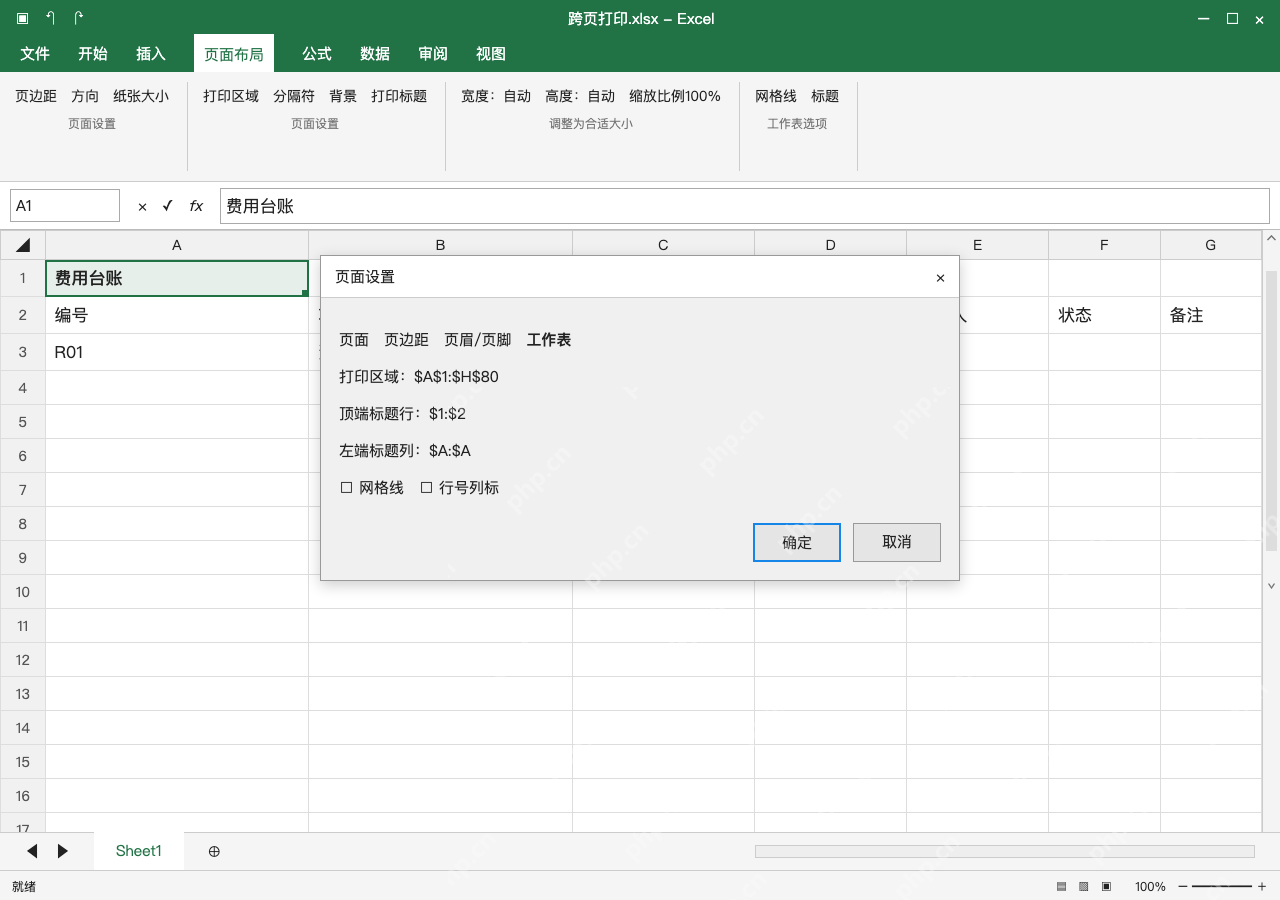
Task: Tick the 网格线 checkbox in the dialog
Action: (347, 488)
